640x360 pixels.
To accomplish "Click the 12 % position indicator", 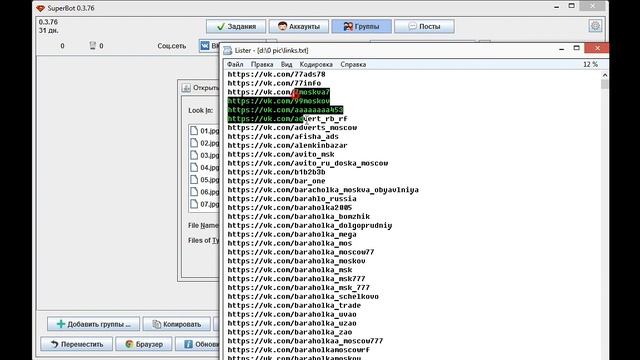I will tap(590, 64).
